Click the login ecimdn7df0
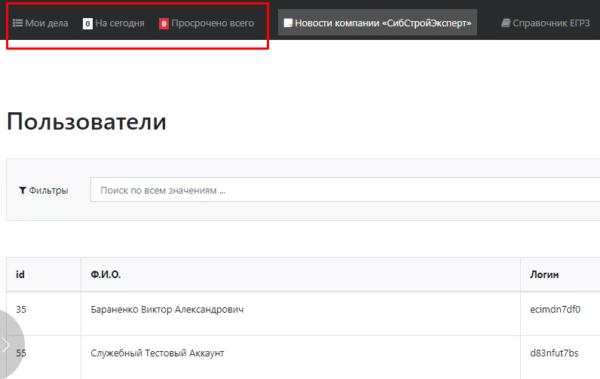 point(555,309)
